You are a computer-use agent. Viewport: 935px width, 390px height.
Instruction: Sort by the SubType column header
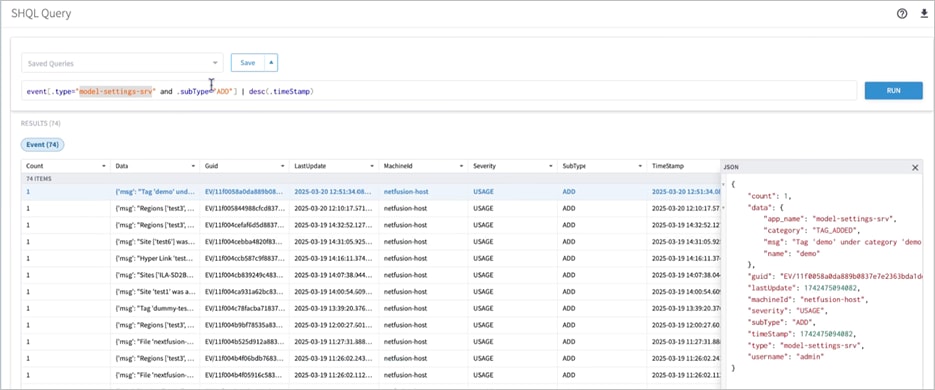pyautogui.click(x=574, y=166)
